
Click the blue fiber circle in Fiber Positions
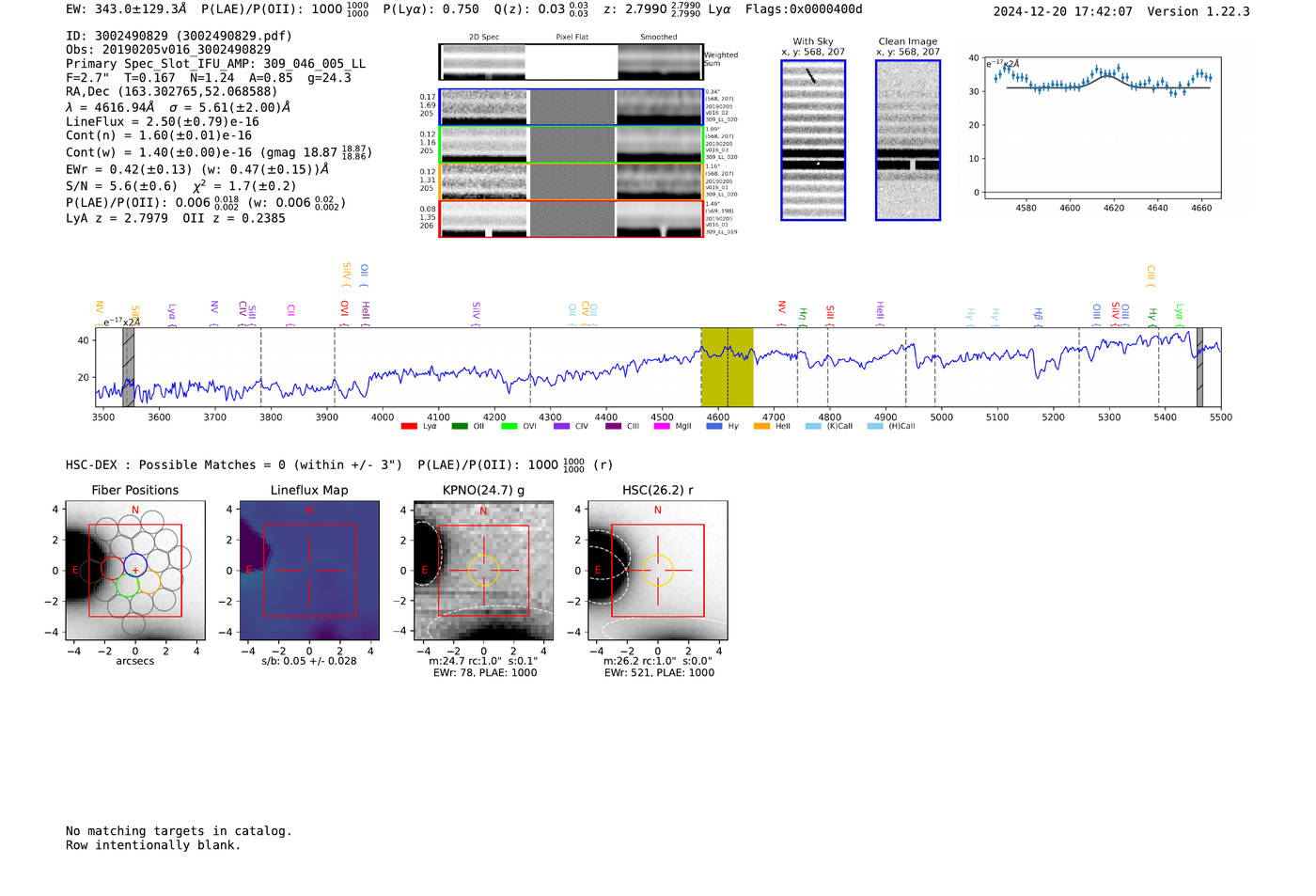pyautogui.click(x=135, y=565)
